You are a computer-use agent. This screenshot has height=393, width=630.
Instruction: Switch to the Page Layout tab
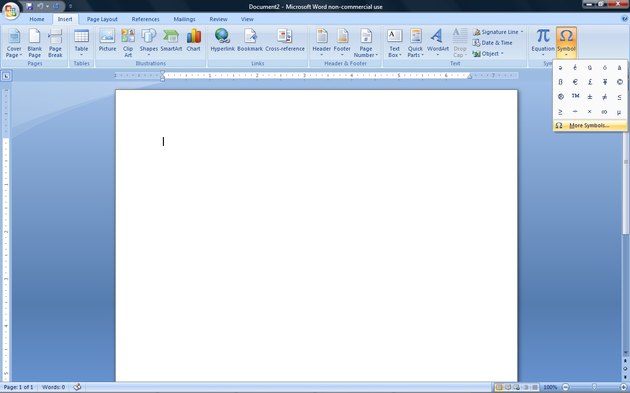point(102,19)
